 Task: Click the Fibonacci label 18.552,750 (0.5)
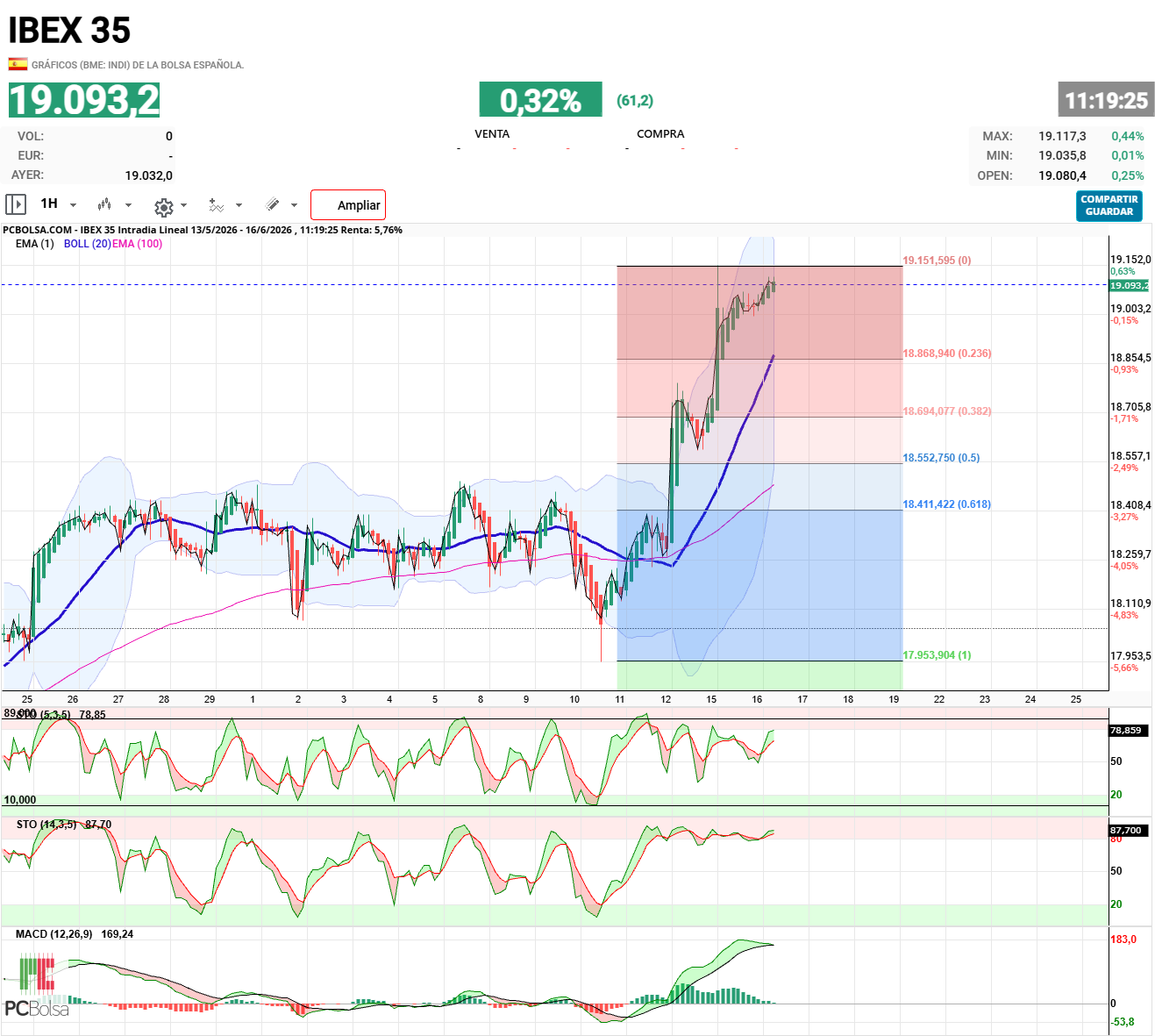click(x=941, y=458)
